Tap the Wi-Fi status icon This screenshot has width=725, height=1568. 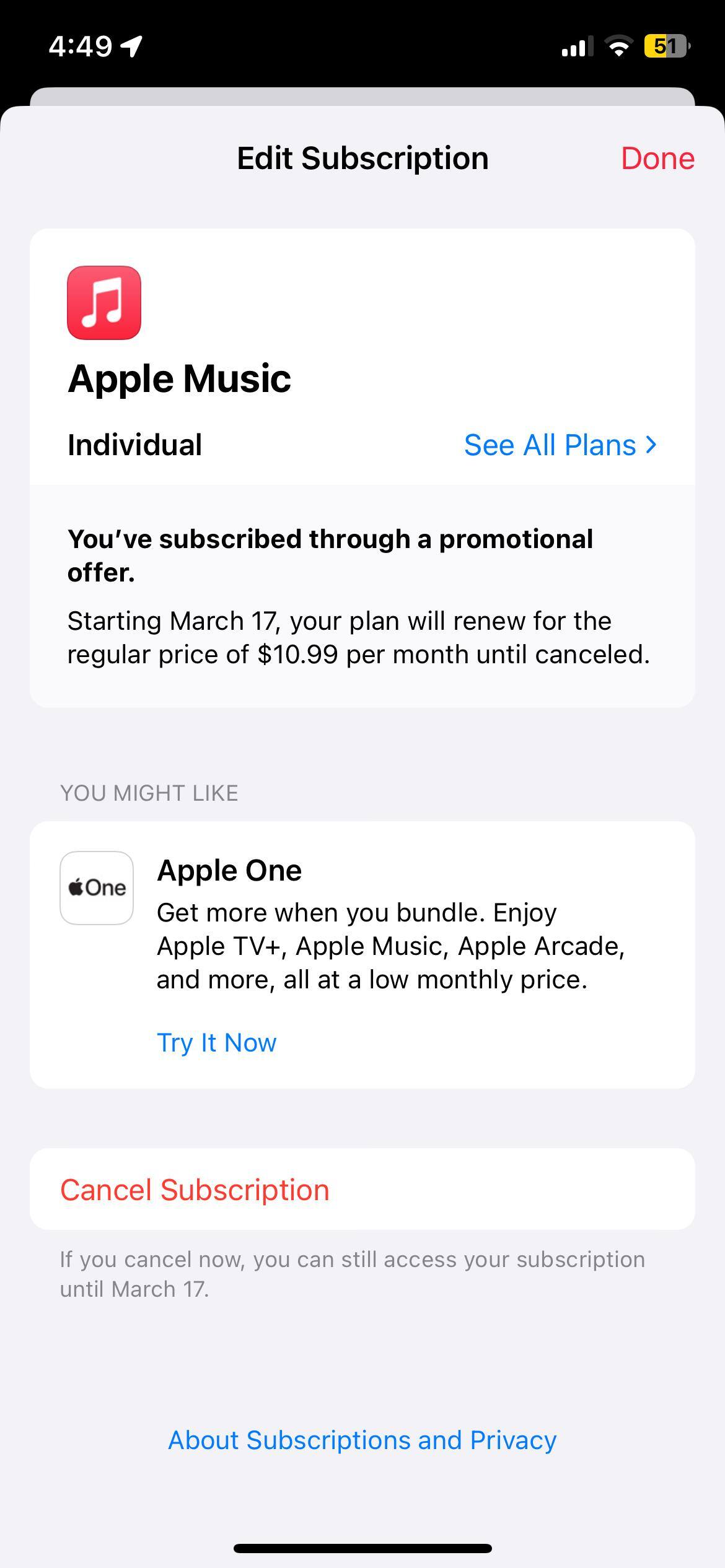pos(618,46)
